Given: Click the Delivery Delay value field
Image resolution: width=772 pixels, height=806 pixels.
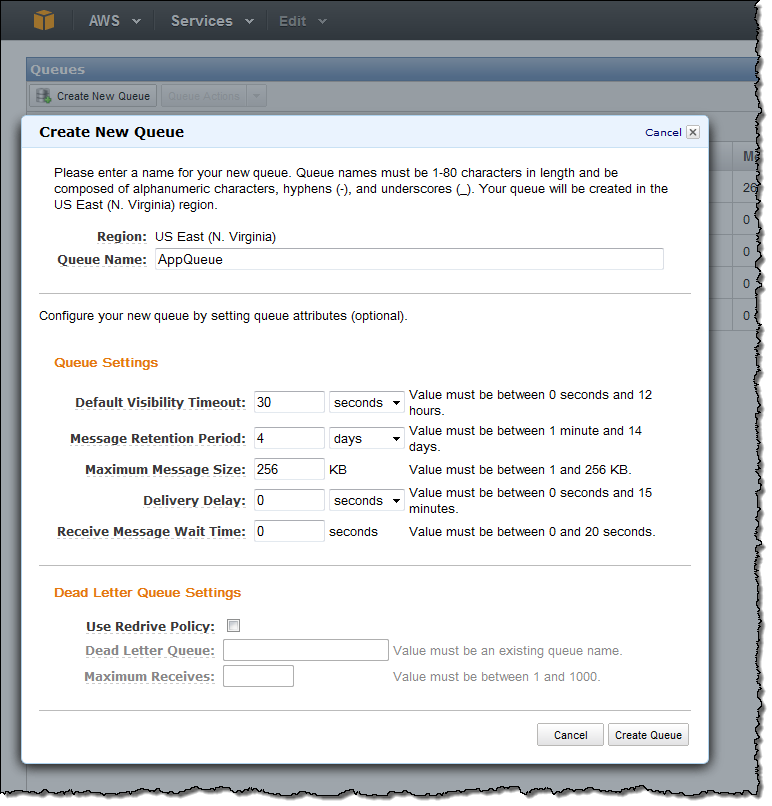Looking at the screenshot, I should click(289, 500).
